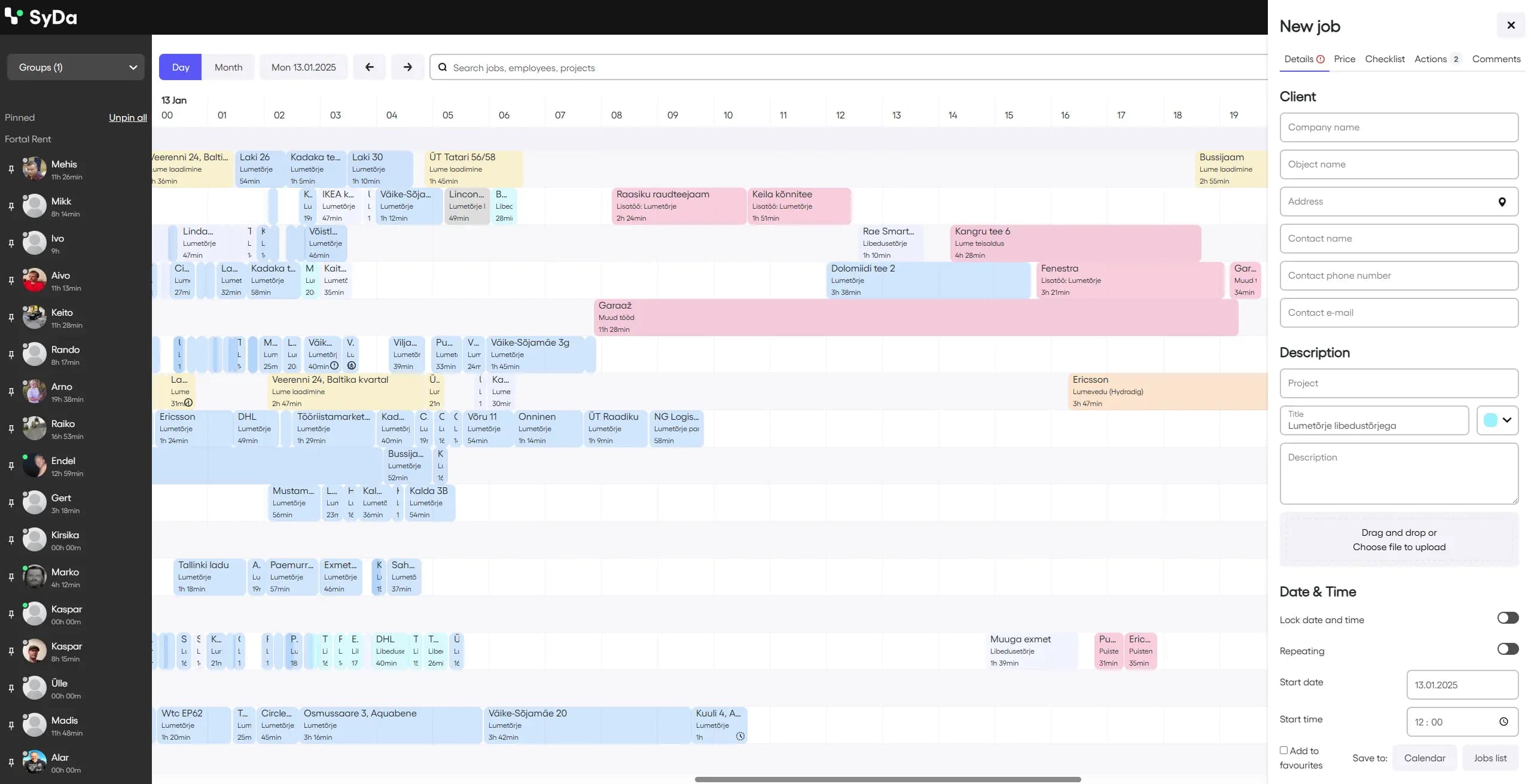Open the Mon 13.01.2025 date picker
The image size is (1531, 784).
(304, 67)
